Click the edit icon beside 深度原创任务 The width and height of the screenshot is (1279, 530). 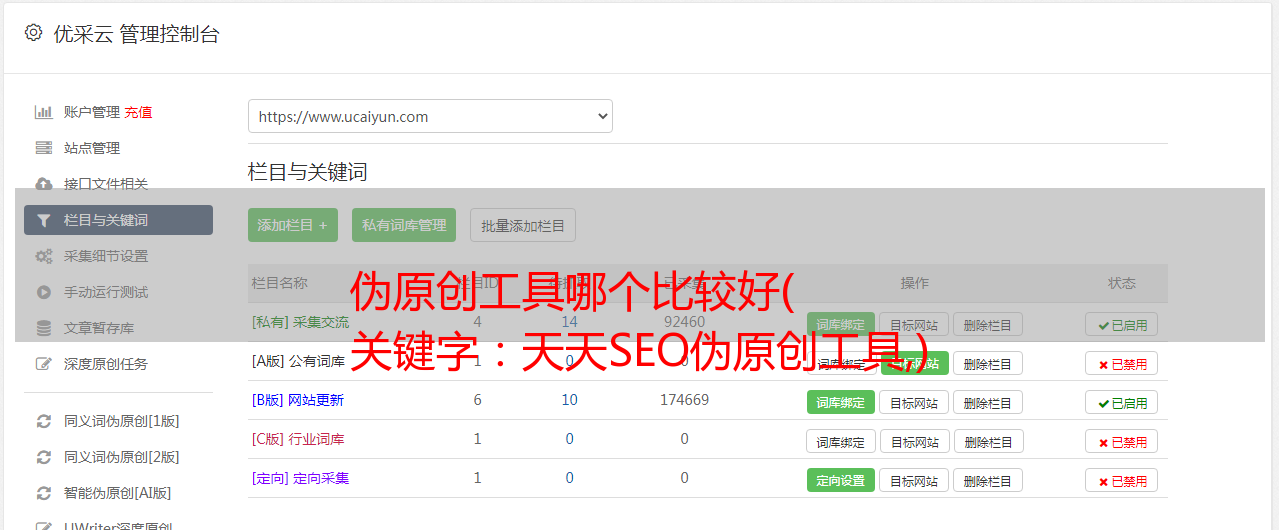point(43,364)
